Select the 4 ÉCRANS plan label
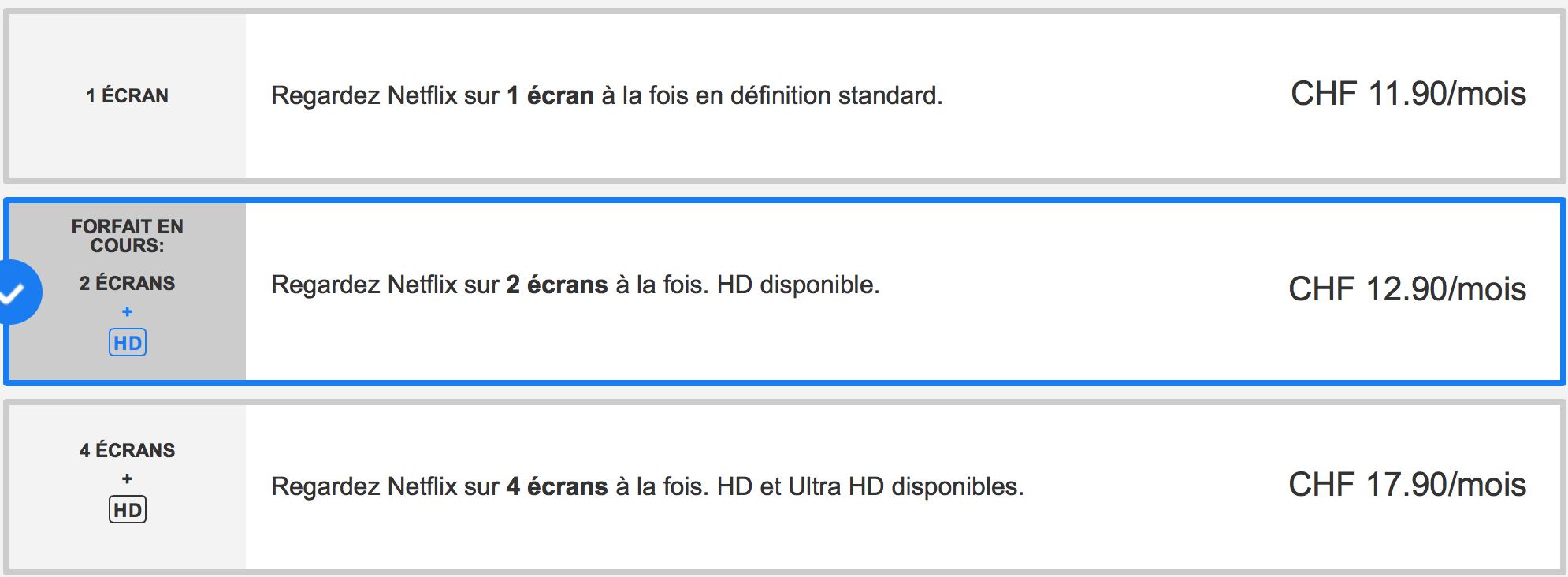The height and width of the screenshot is (577, 1568). tap(128, 451)
